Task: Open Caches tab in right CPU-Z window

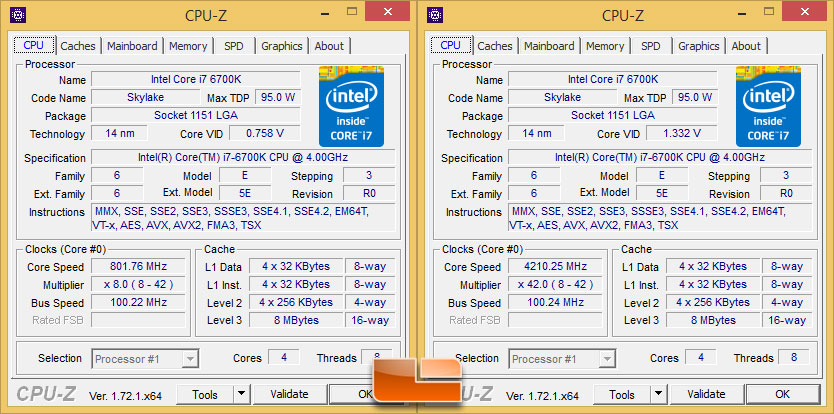Action: click(495, 46)
